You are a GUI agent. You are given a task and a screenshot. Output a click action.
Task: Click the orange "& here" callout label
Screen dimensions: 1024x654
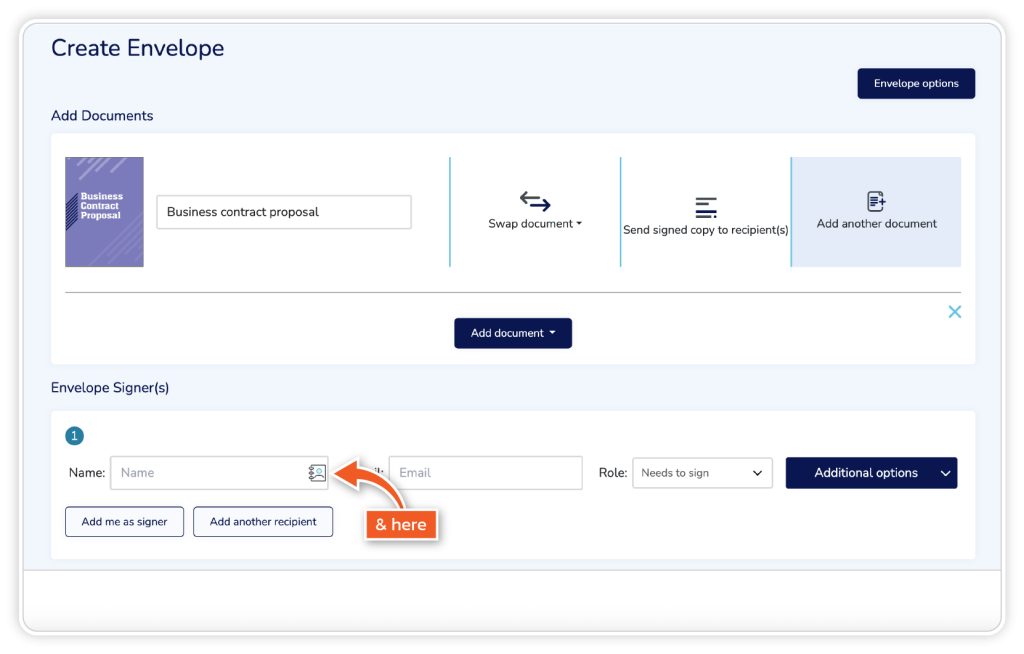401,524
